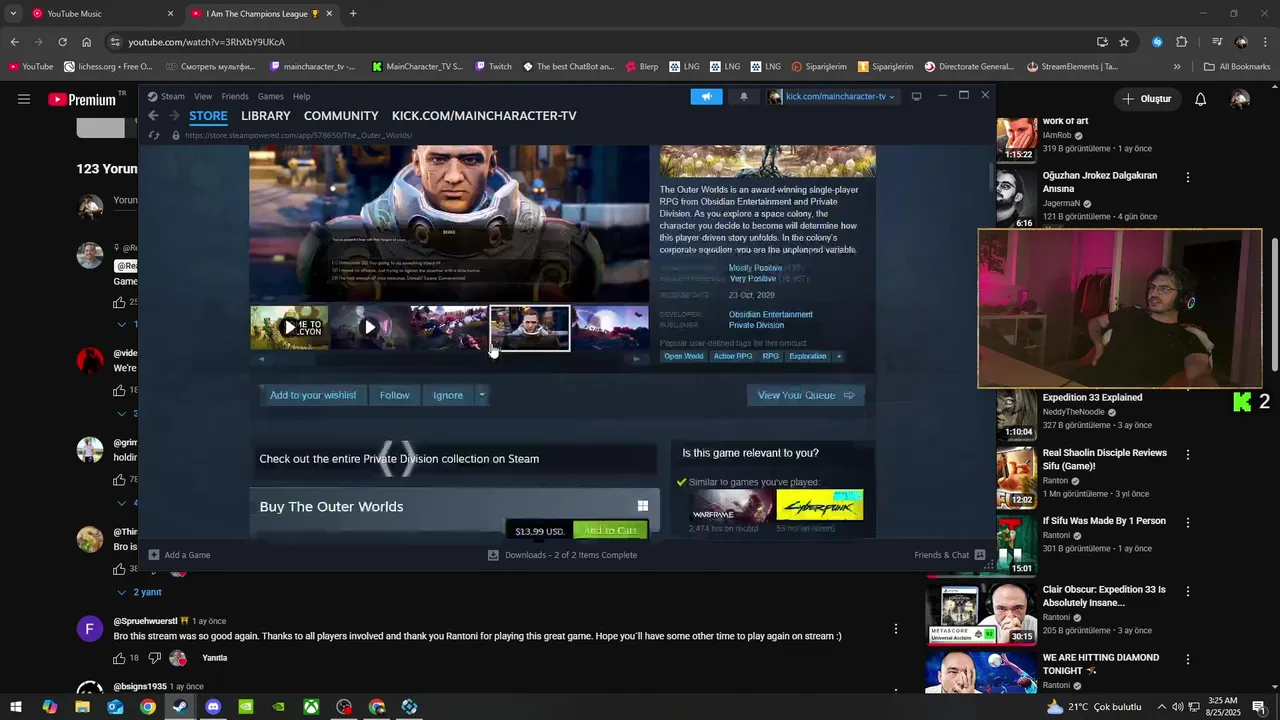Open All Bookmarks folder
This screenshot has height=720, width=1280.
tap(1237, 67)
